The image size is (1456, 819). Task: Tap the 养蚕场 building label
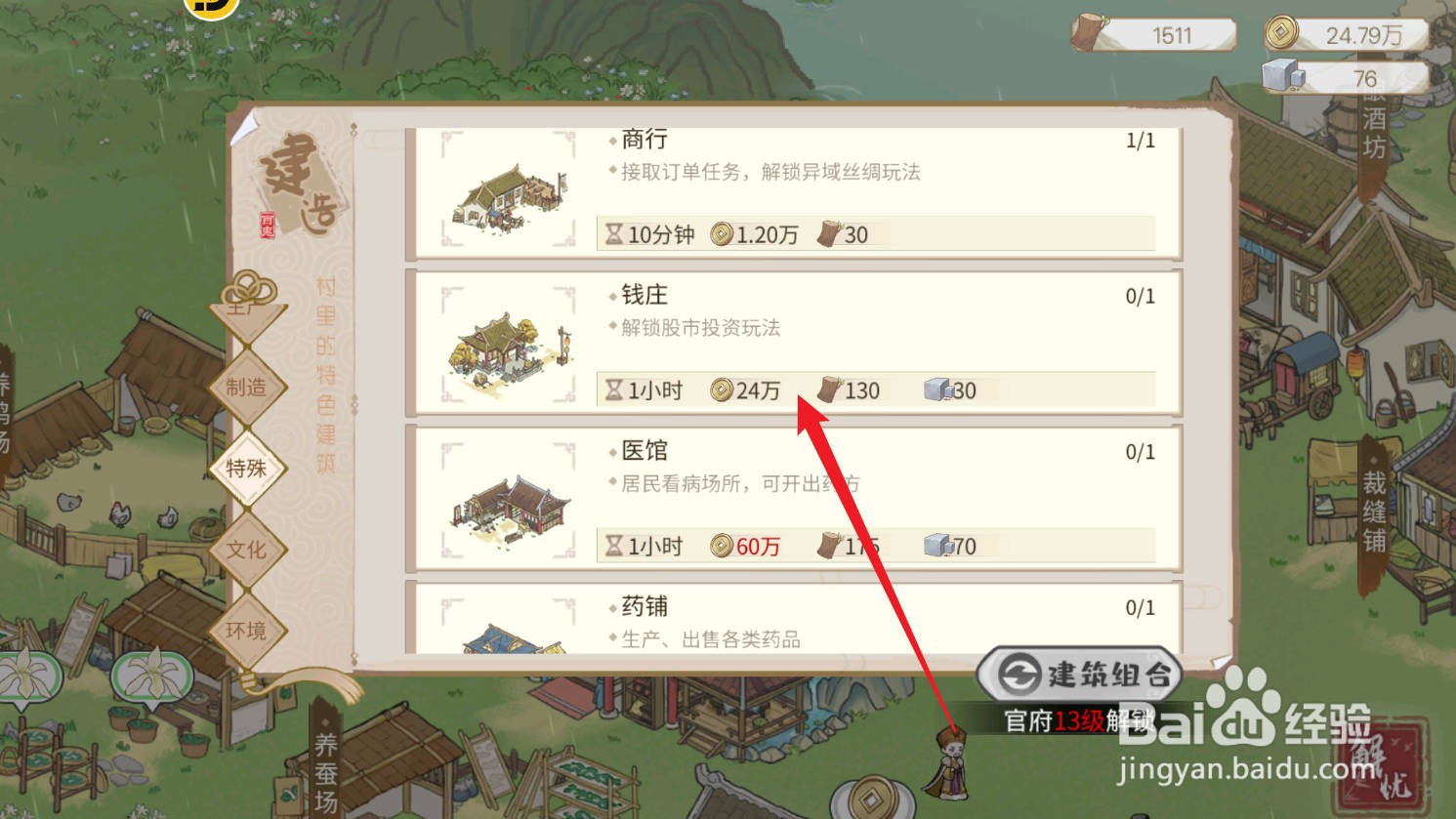coord(326,772)
